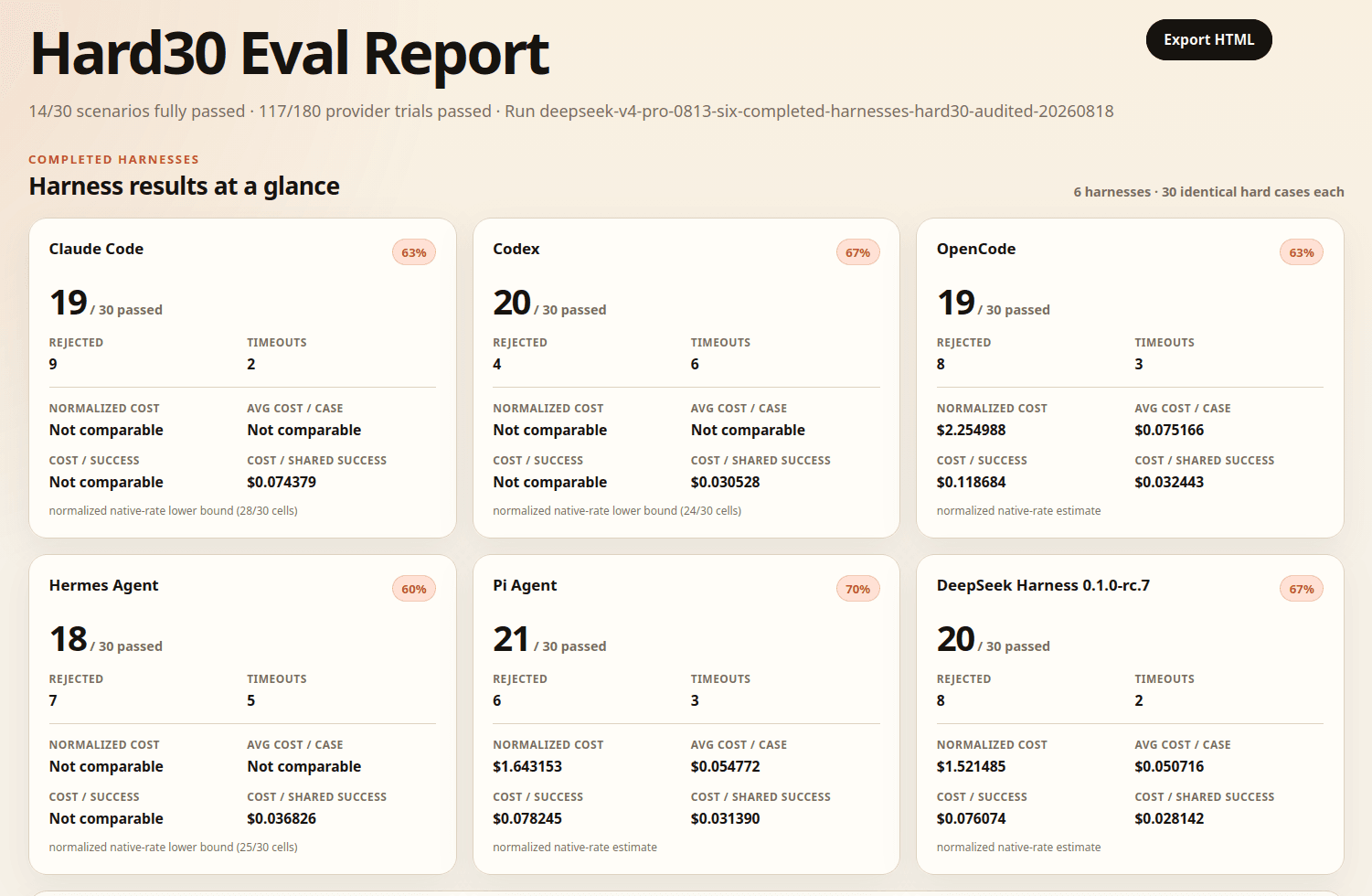Click OpenCode cost per success $0.118684
The height and width of the screenshot is (896, 1372).
971,482
